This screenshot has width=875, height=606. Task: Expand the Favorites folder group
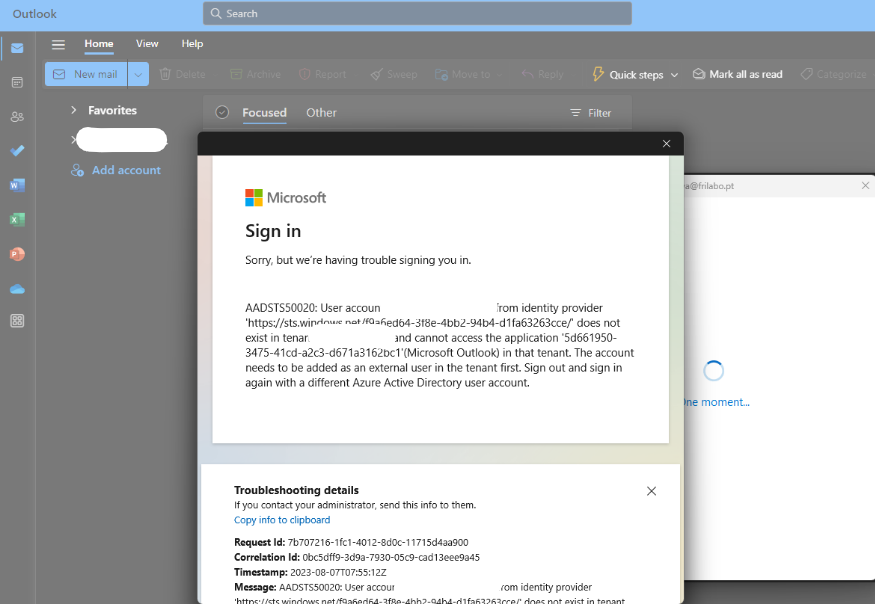click(x=74, y=110)
